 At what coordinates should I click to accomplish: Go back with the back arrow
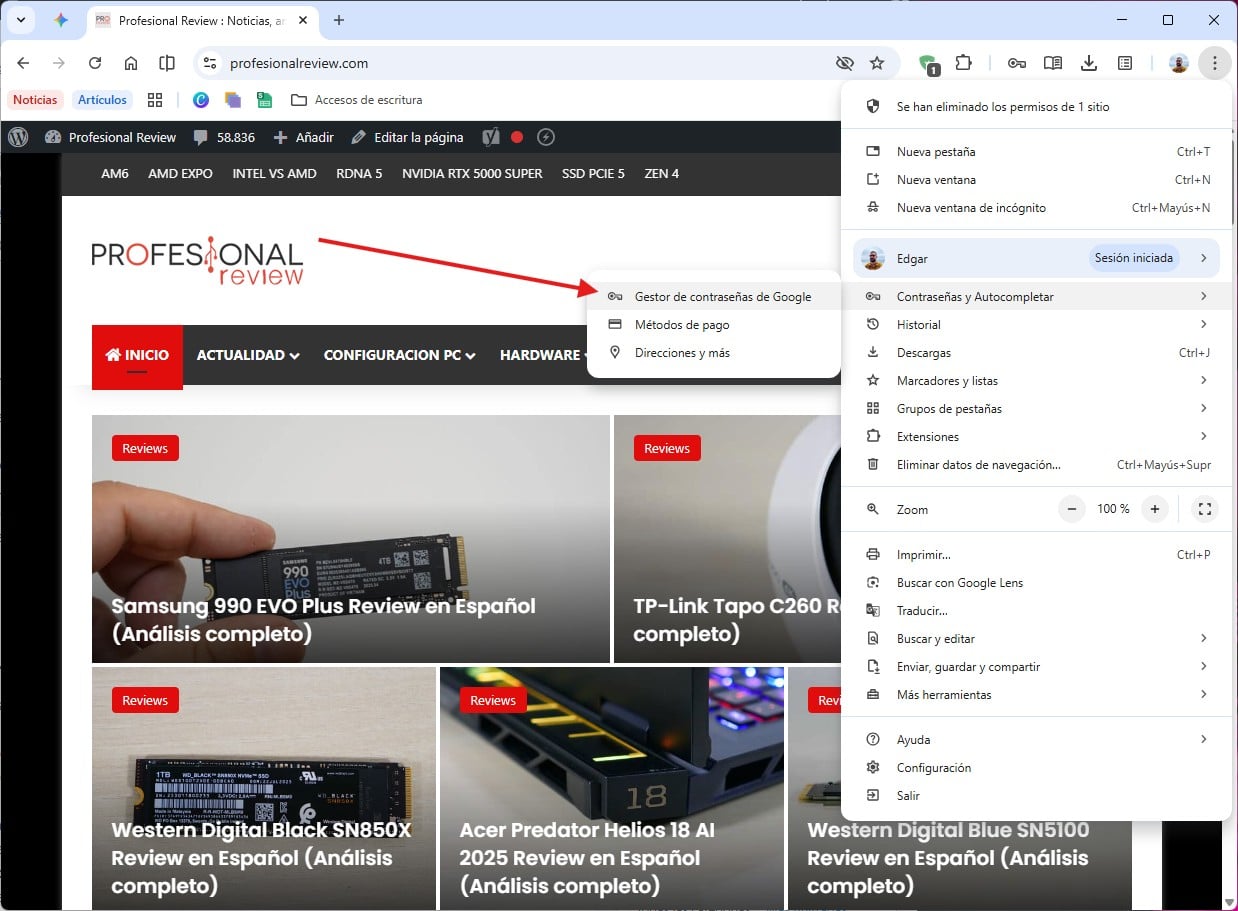(x=23, y=63)
